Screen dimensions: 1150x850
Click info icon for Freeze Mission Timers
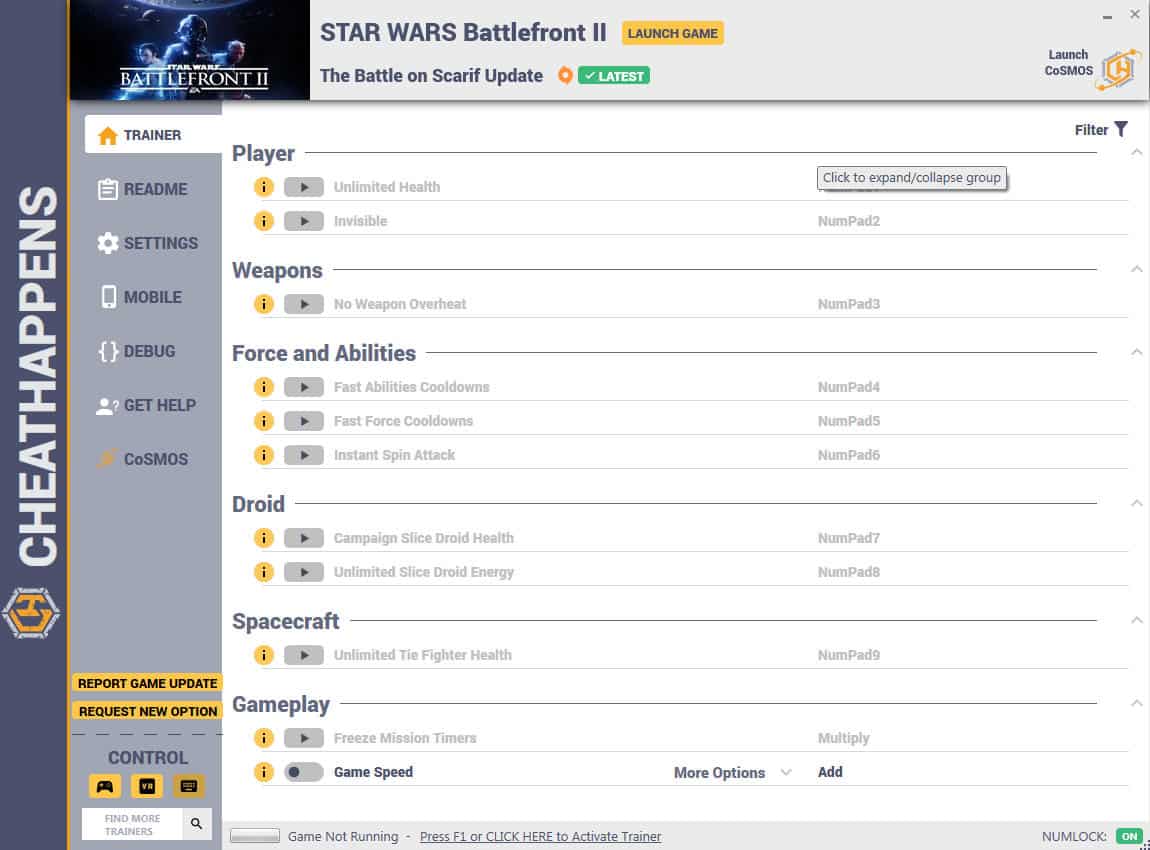coord(263,738)
